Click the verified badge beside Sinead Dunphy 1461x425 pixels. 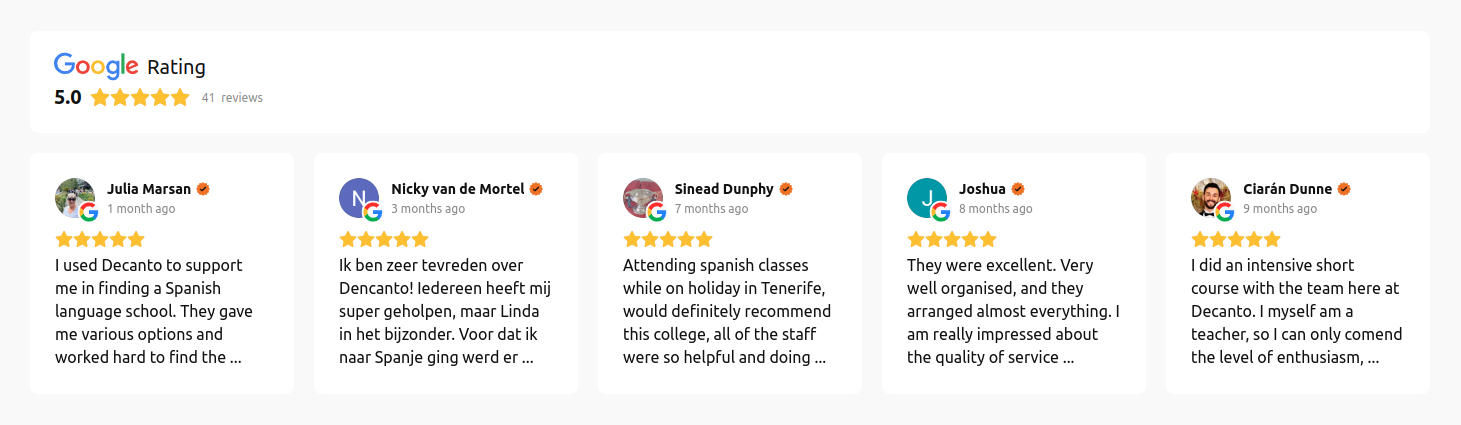point(786,189)
